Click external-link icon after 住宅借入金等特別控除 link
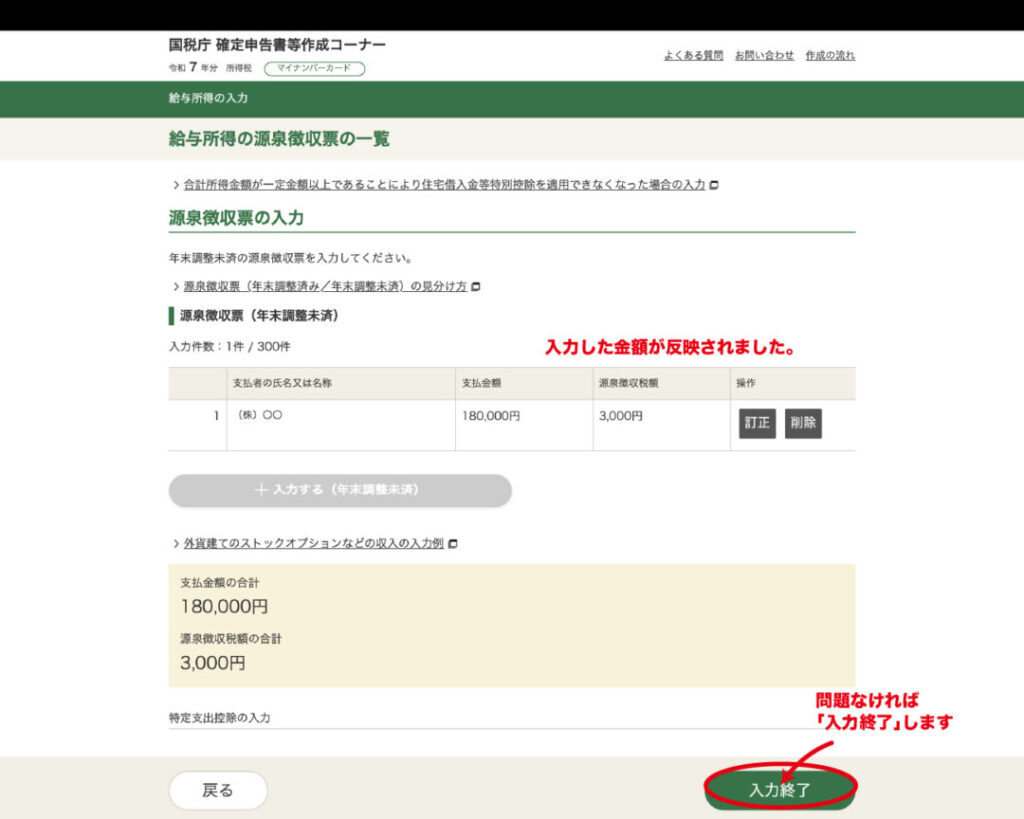Viewport: 1024px width, 819px height. coord(714,185)
